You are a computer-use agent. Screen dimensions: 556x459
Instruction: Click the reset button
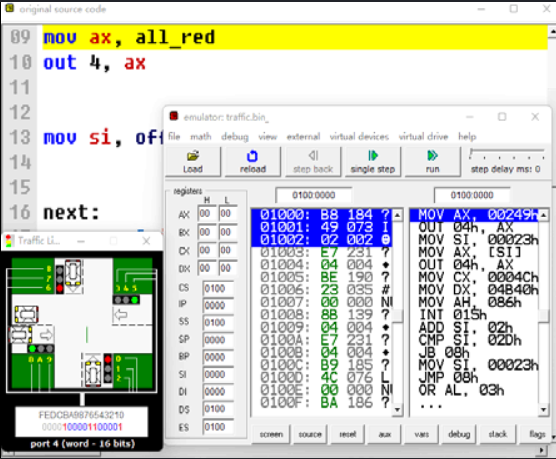(x=348, y=435)
